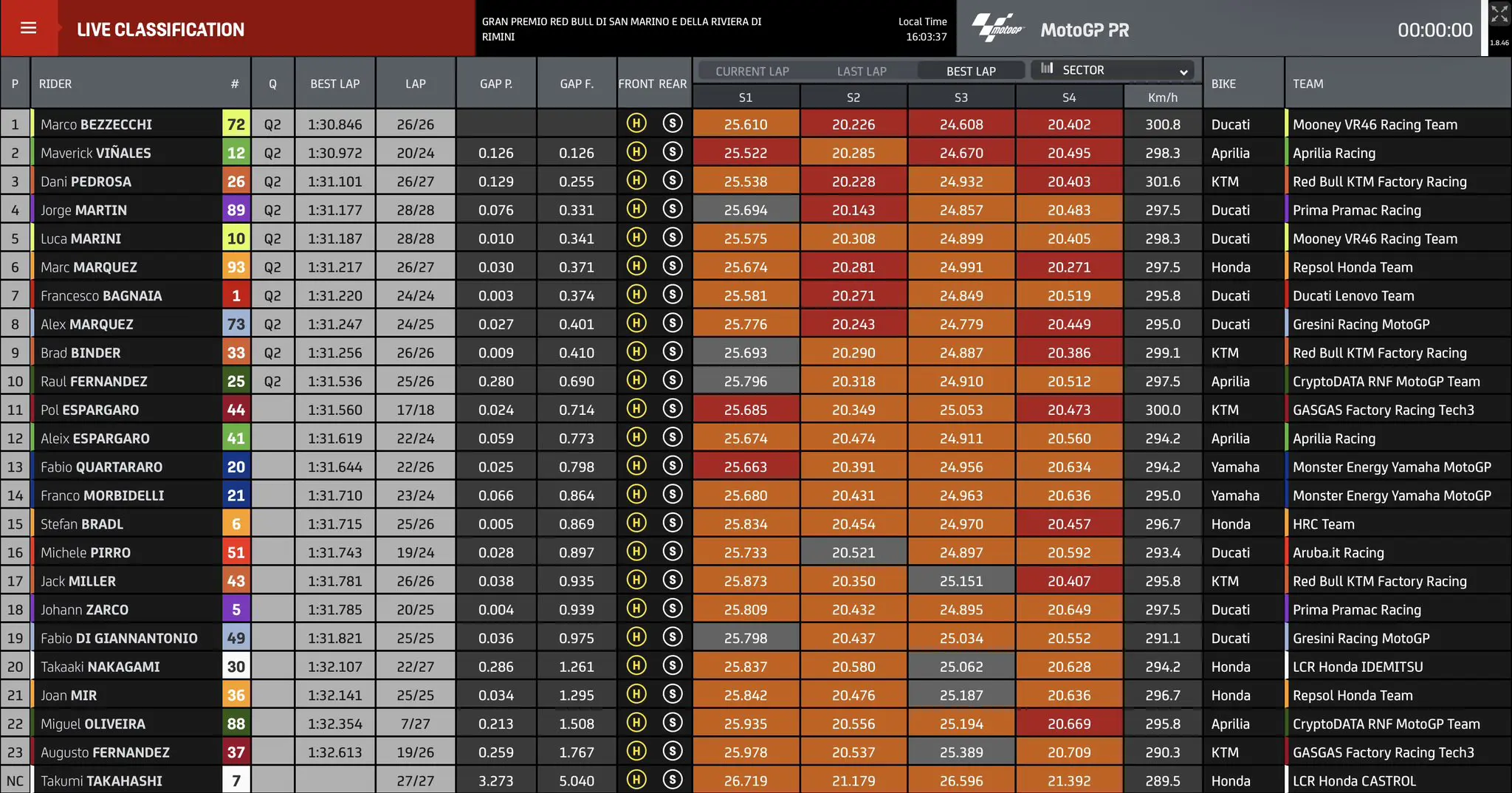Click Bezzecchi's rear tyre S icon

tap(672, 123)
